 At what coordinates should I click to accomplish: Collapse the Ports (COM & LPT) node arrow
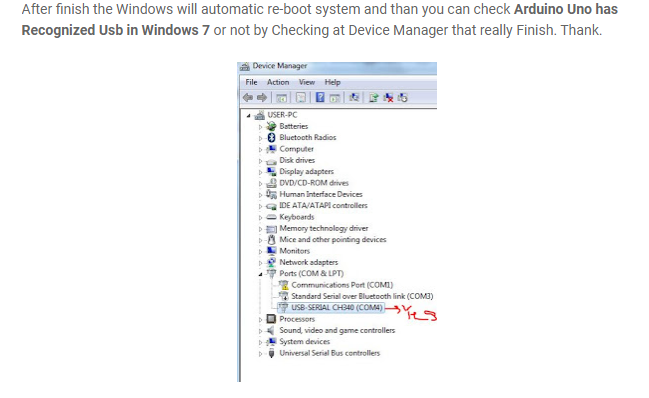tap(260, 274)
